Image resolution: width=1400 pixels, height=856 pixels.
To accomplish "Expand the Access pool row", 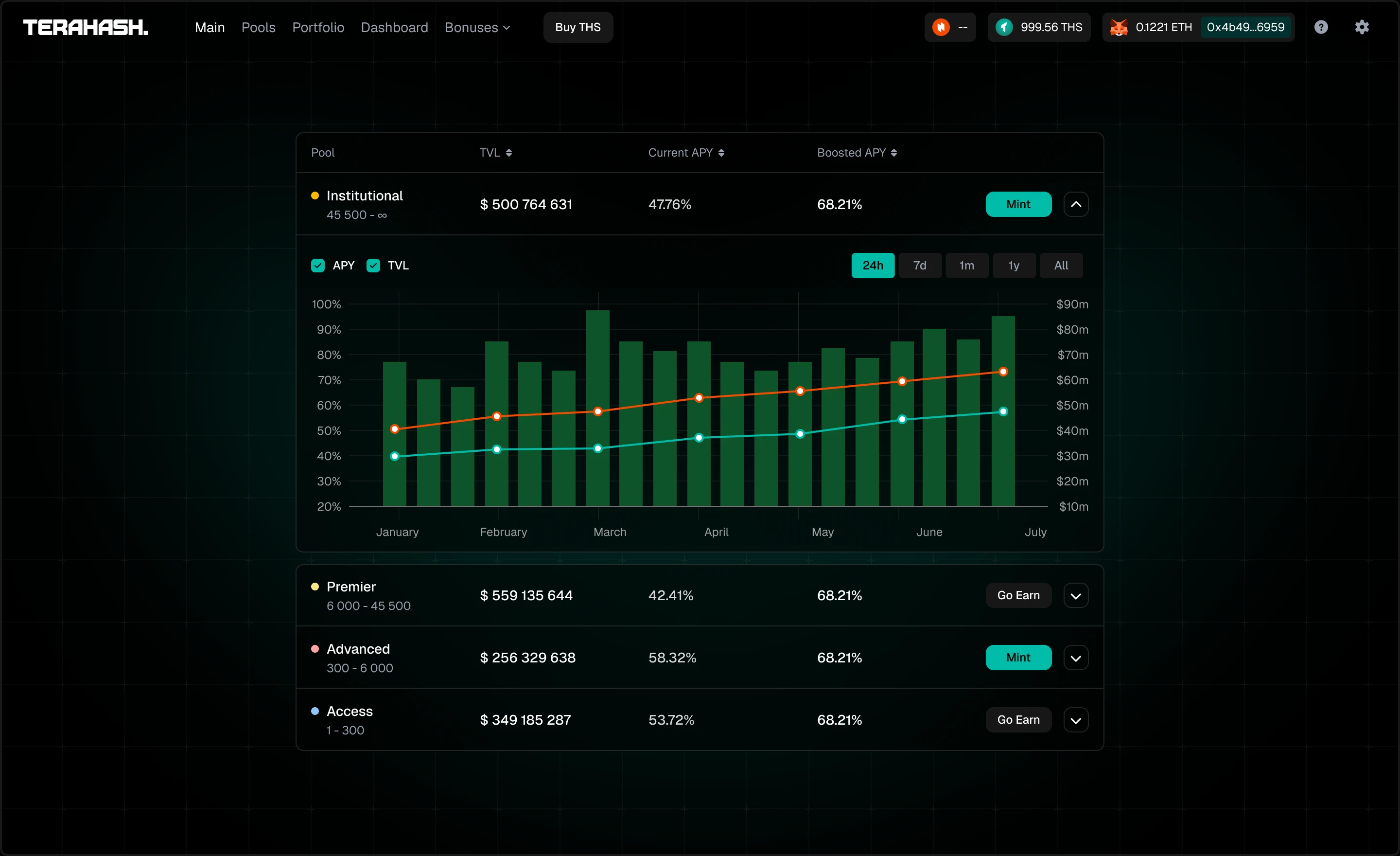I will (x=1076, y=720).
